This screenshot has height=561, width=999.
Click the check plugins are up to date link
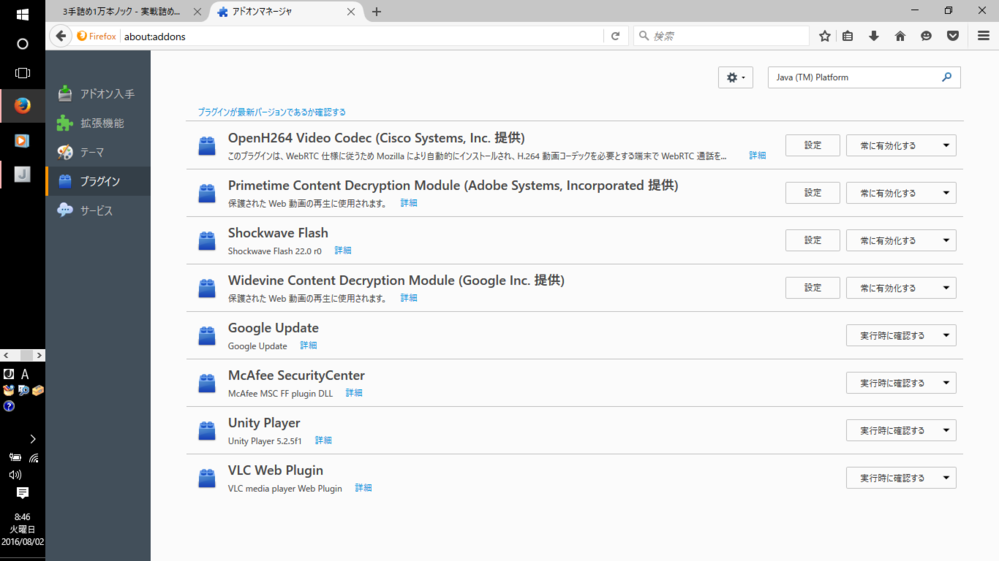coord(271,112)
